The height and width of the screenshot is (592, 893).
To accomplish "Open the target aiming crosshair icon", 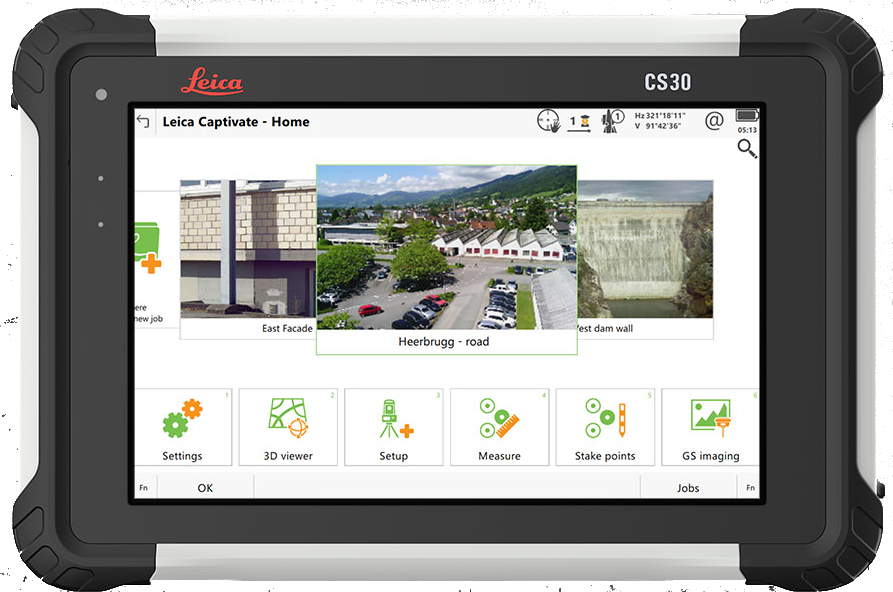I will [x=548, y=121].
